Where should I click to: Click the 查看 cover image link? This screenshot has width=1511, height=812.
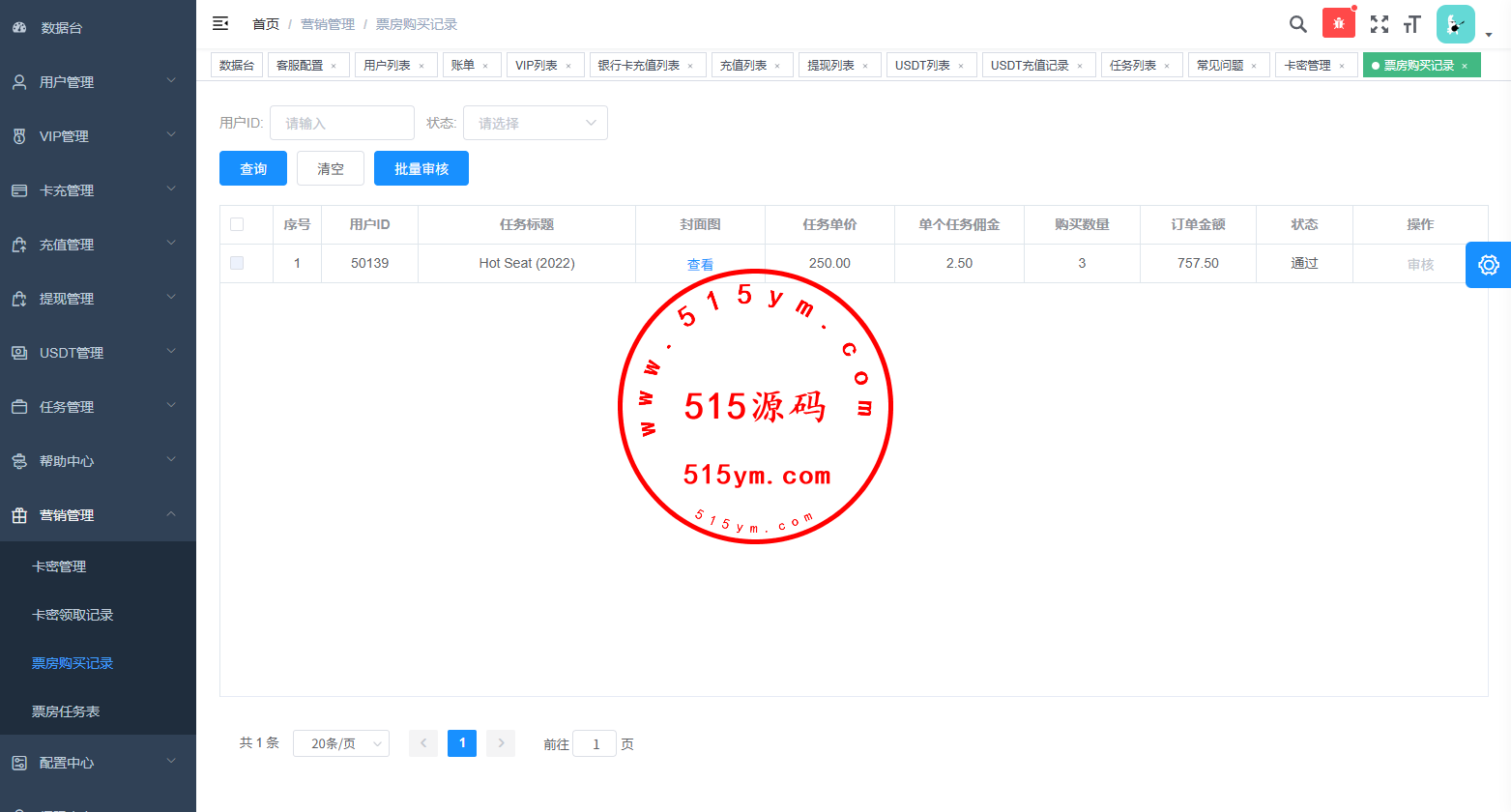click(x=700, y=264)
